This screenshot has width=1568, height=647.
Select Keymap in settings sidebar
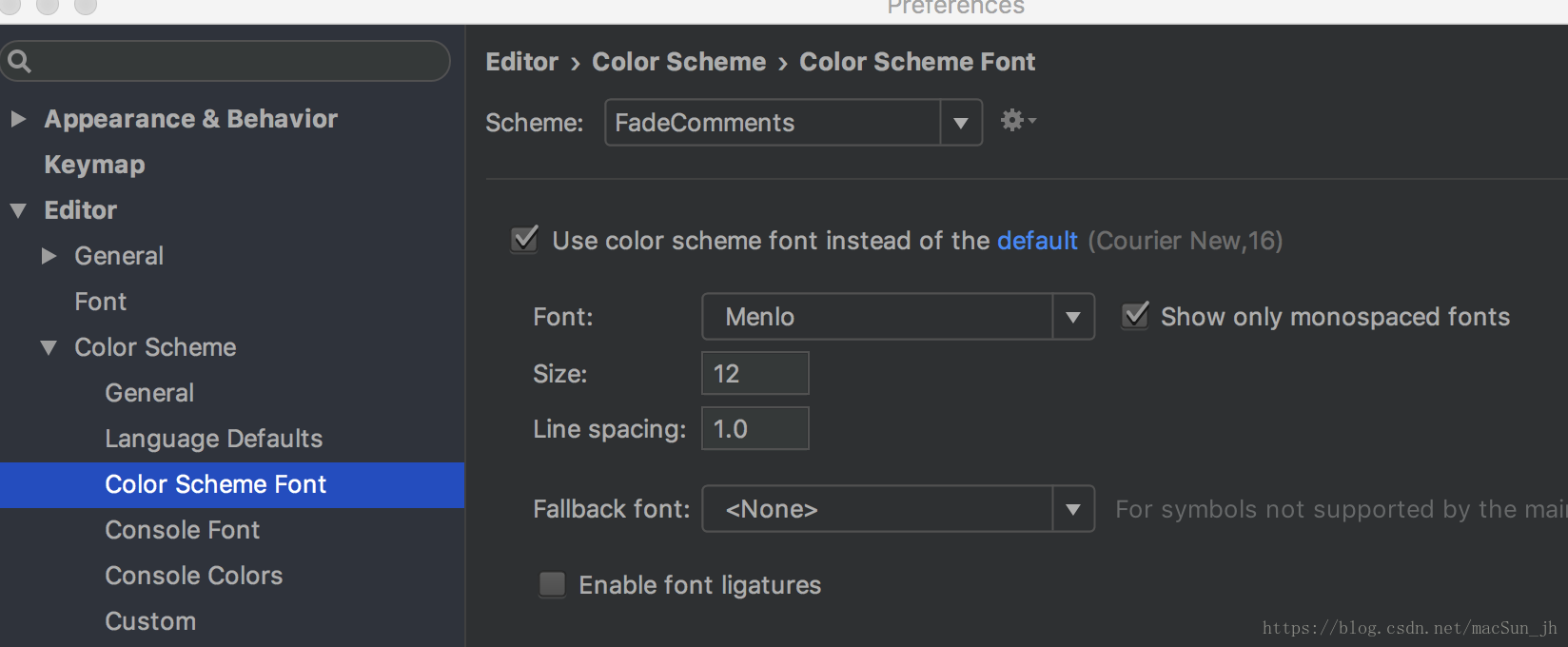[x=94, y=165]
